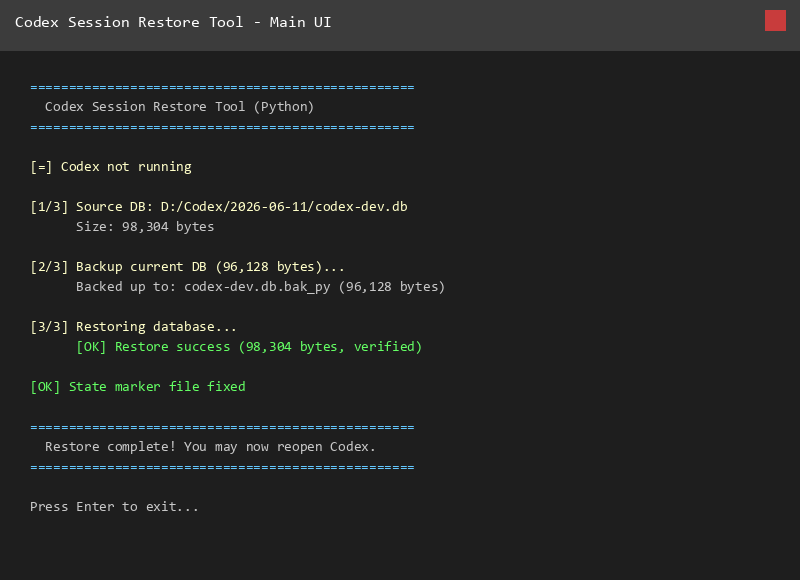Click the '[=] Codex not running' status line
The height and width of the screenshot is (580, 800).
coord(111,167)
